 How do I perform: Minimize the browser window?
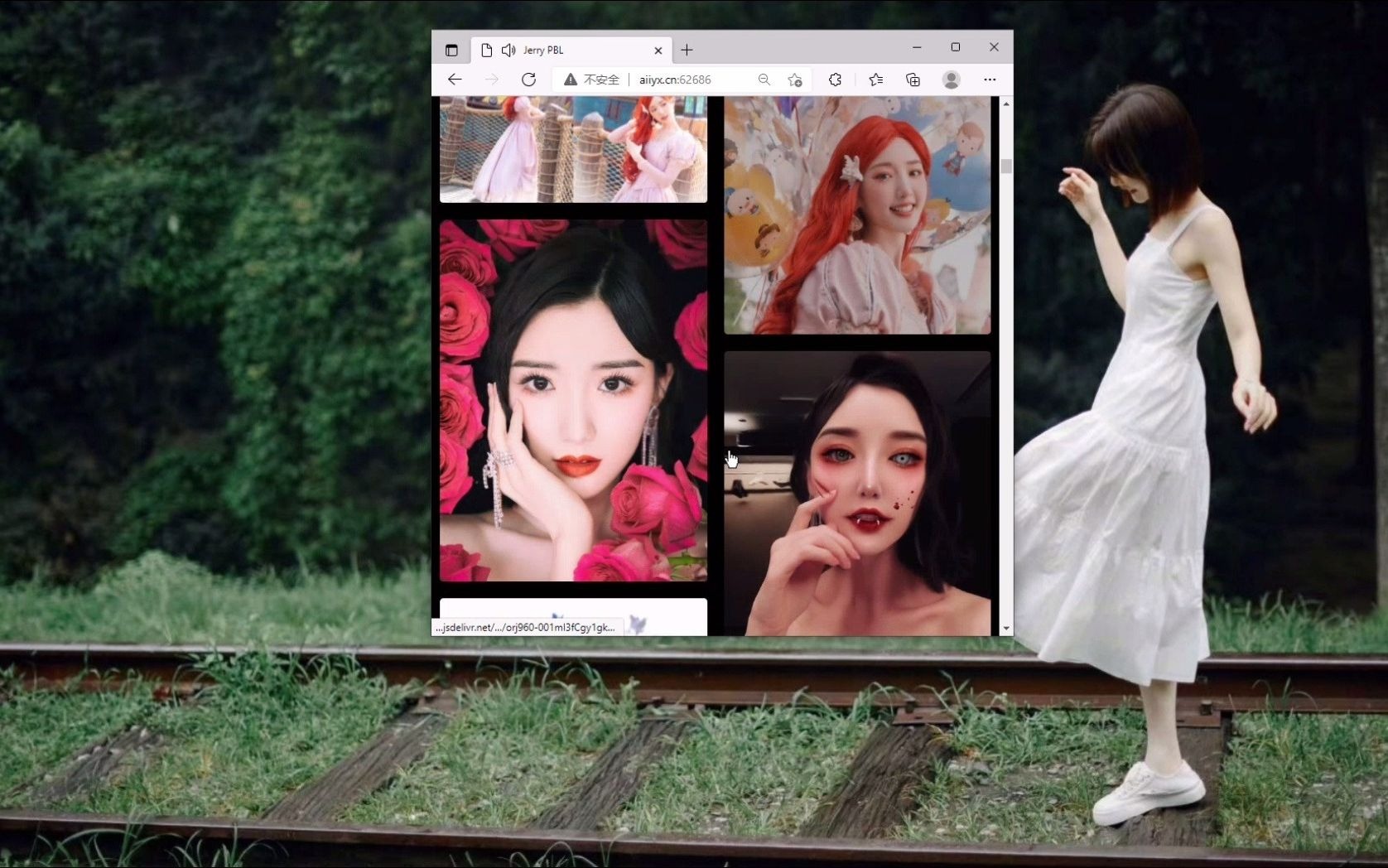coord(917,47)
